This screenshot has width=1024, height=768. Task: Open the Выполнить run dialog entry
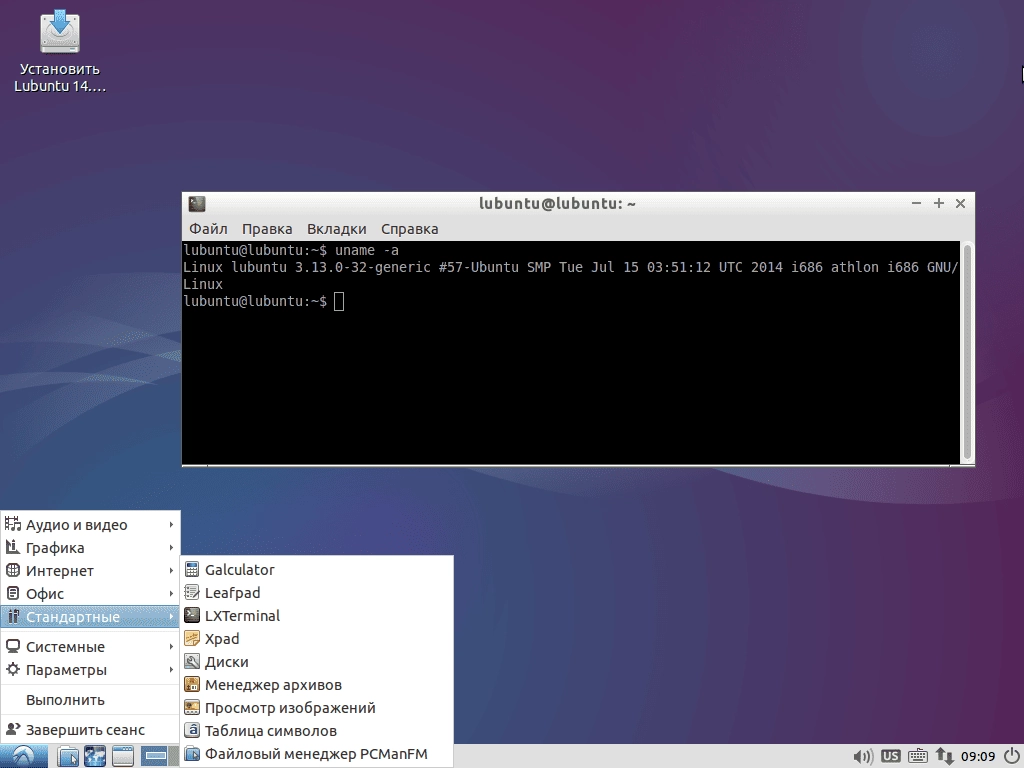click(x=90, y=699)
